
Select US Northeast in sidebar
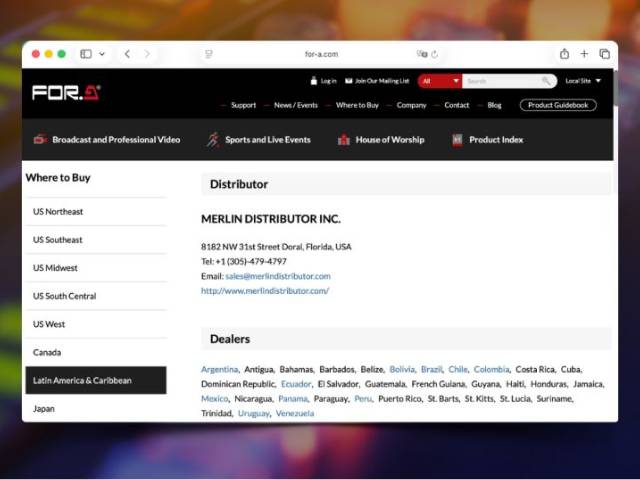pyautogui.click(x=96, y=211)
